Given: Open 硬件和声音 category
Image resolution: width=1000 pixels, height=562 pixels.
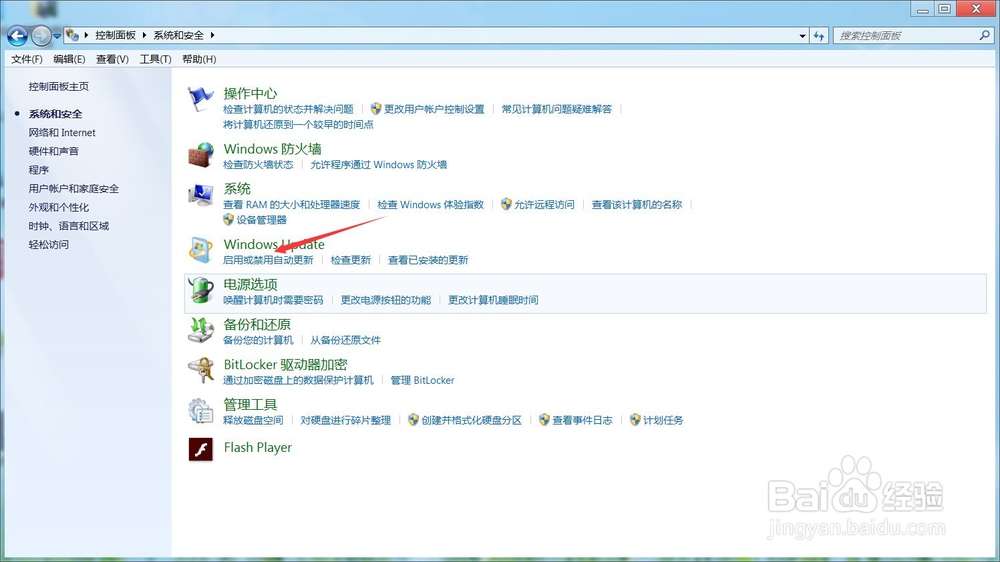Looking at the screenshot, I should click(x=54, y=151).
